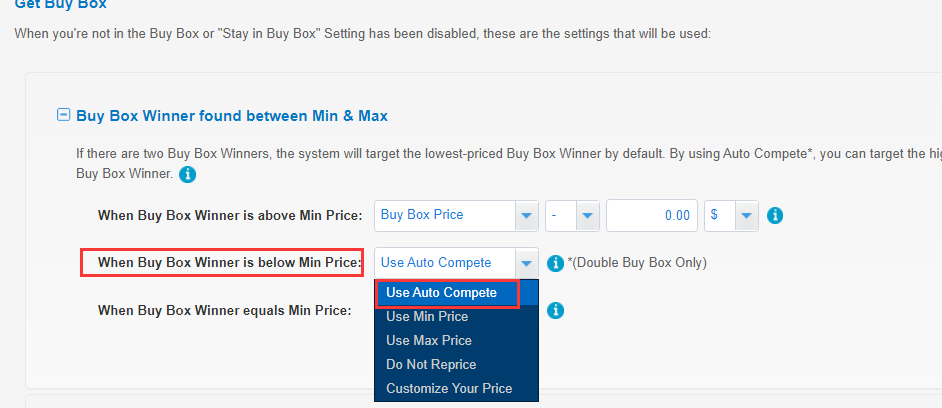Pick Do Not Reprice option
The height and width of the screenshot is (408, 942).
point(431,365)
